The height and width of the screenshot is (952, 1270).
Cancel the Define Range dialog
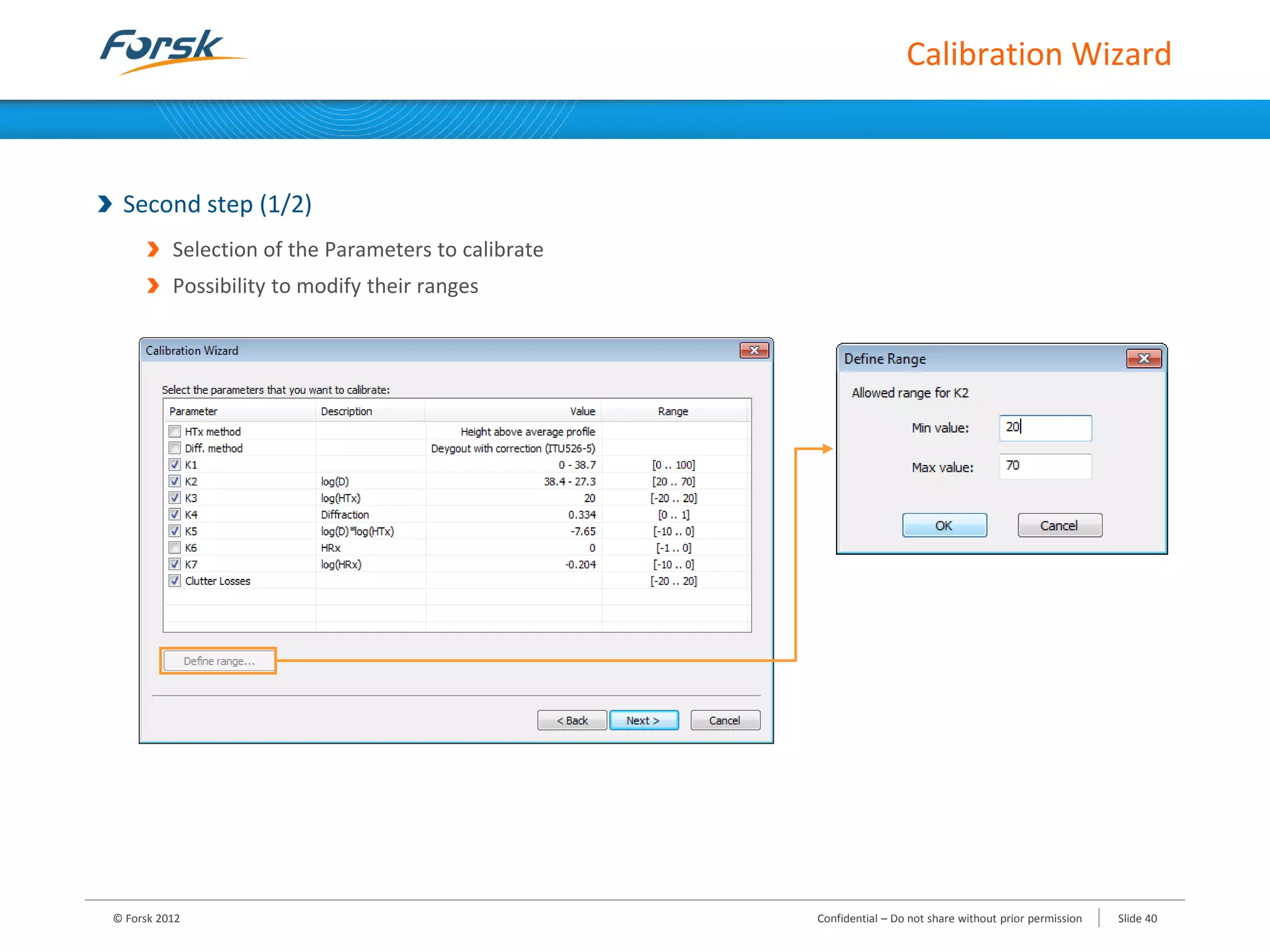tap(1060, 526)
